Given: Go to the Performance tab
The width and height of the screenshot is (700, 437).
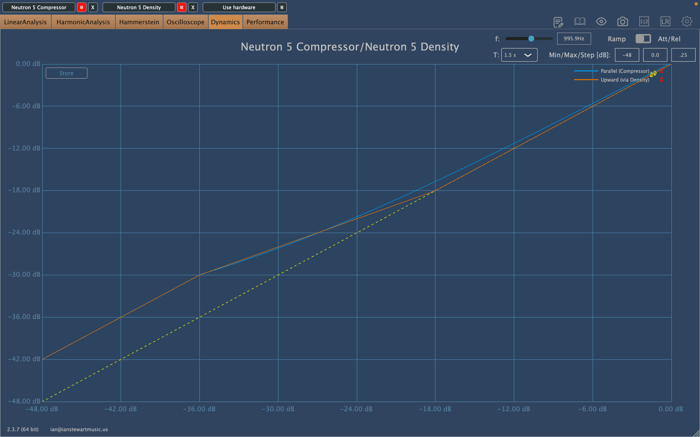Looking at the screenshot, I should coord(265,22).
